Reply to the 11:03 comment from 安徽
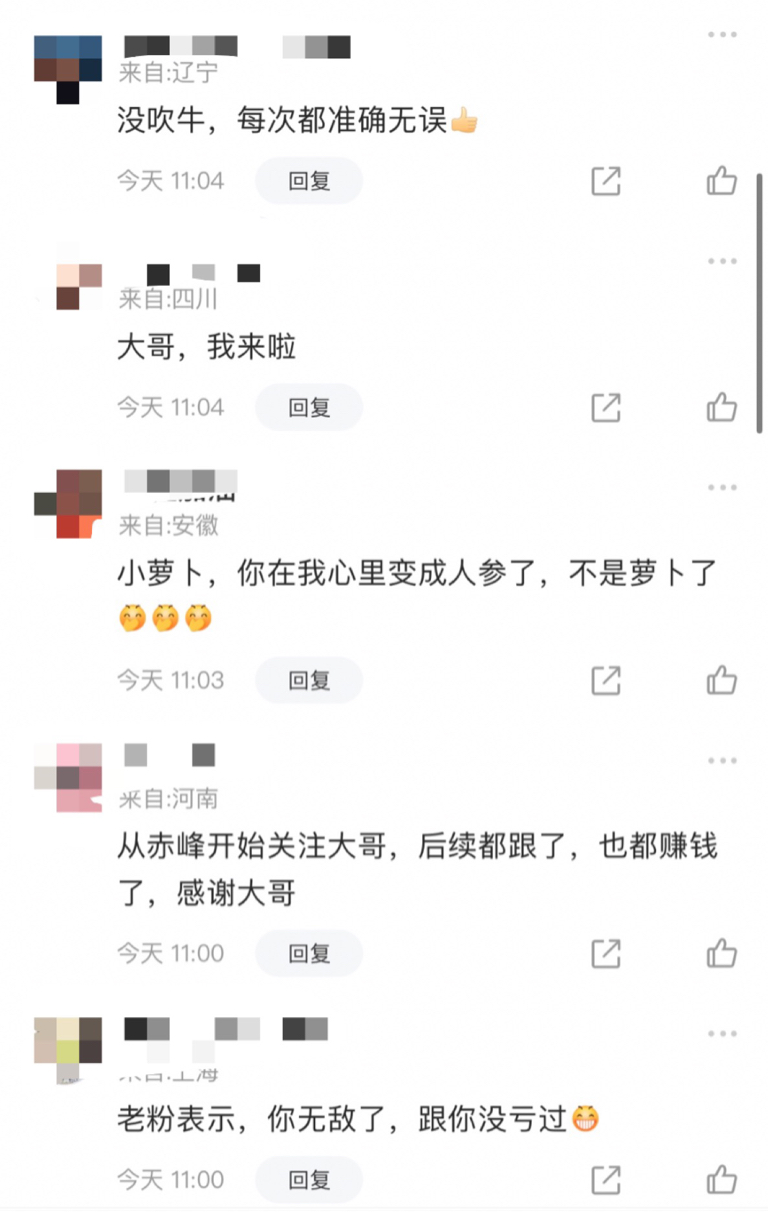 tap(309, 680)
